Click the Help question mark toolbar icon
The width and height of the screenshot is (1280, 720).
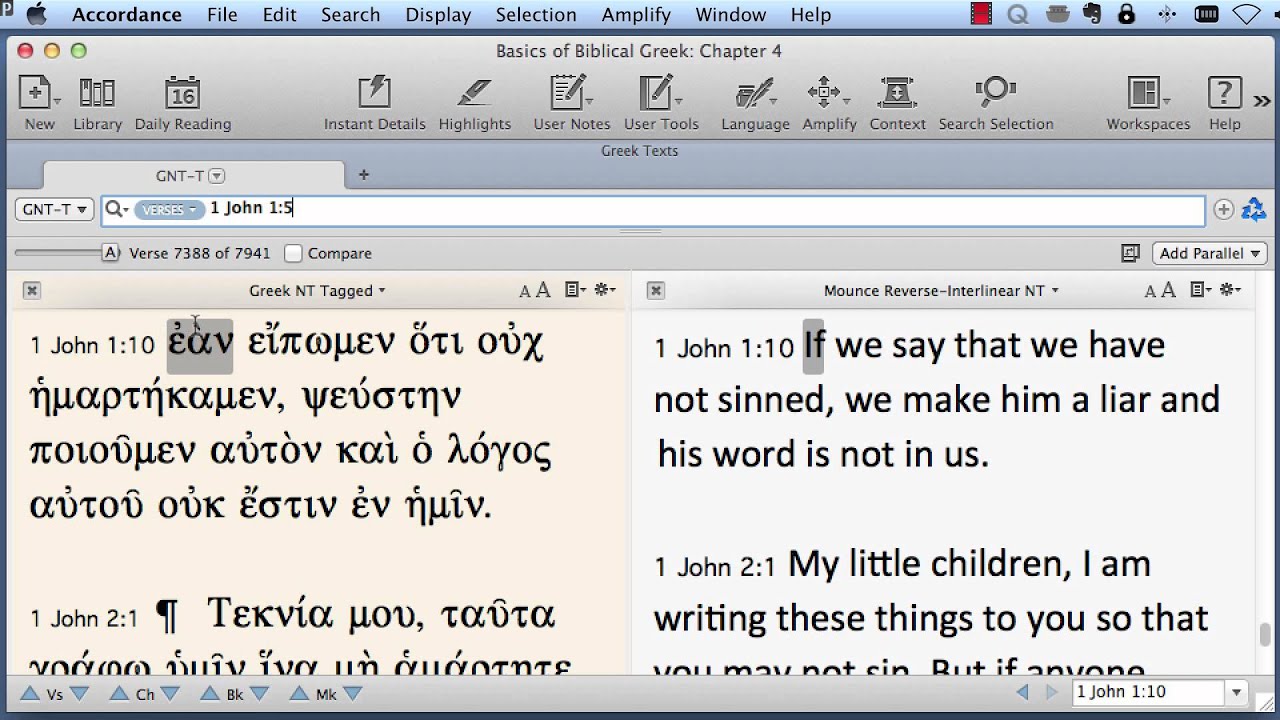tap(1224, 93)
